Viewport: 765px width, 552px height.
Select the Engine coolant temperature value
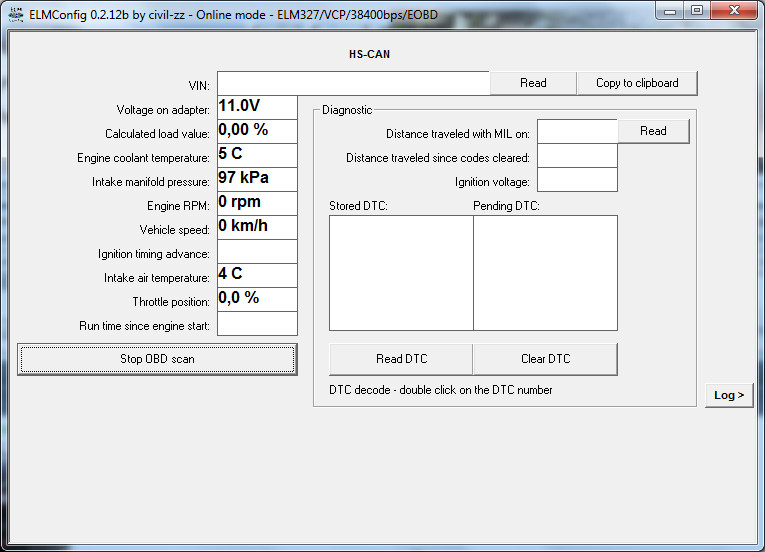pos(257,155)
